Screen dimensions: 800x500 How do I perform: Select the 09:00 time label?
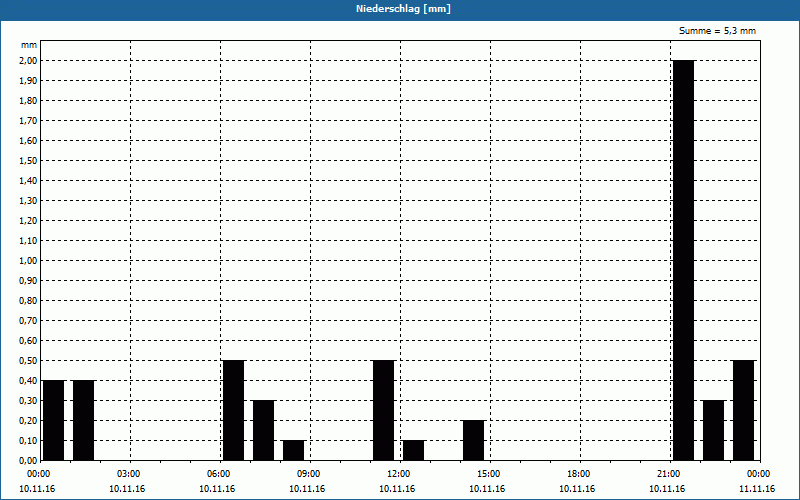(x=309, y=474)
